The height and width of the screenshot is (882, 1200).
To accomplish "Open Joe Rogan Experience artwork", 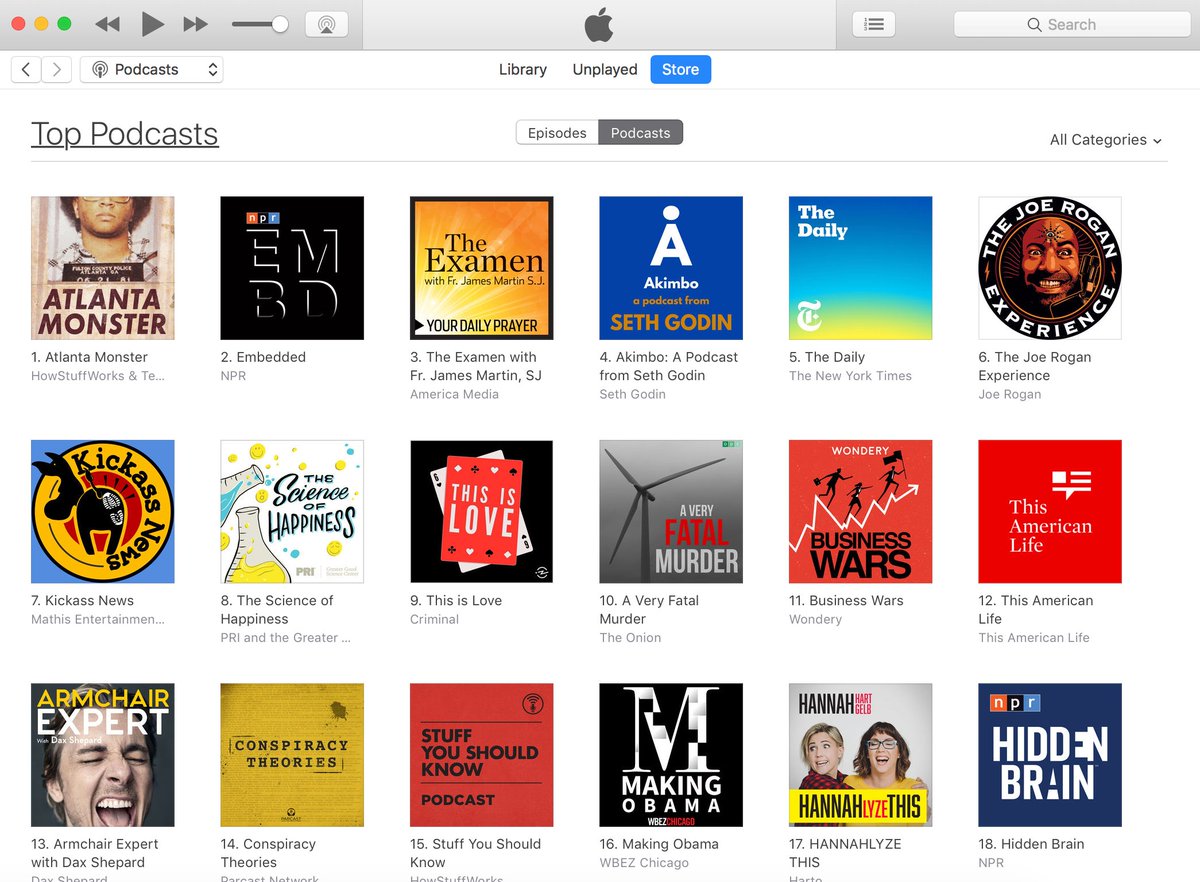I will pos(1050,268).
